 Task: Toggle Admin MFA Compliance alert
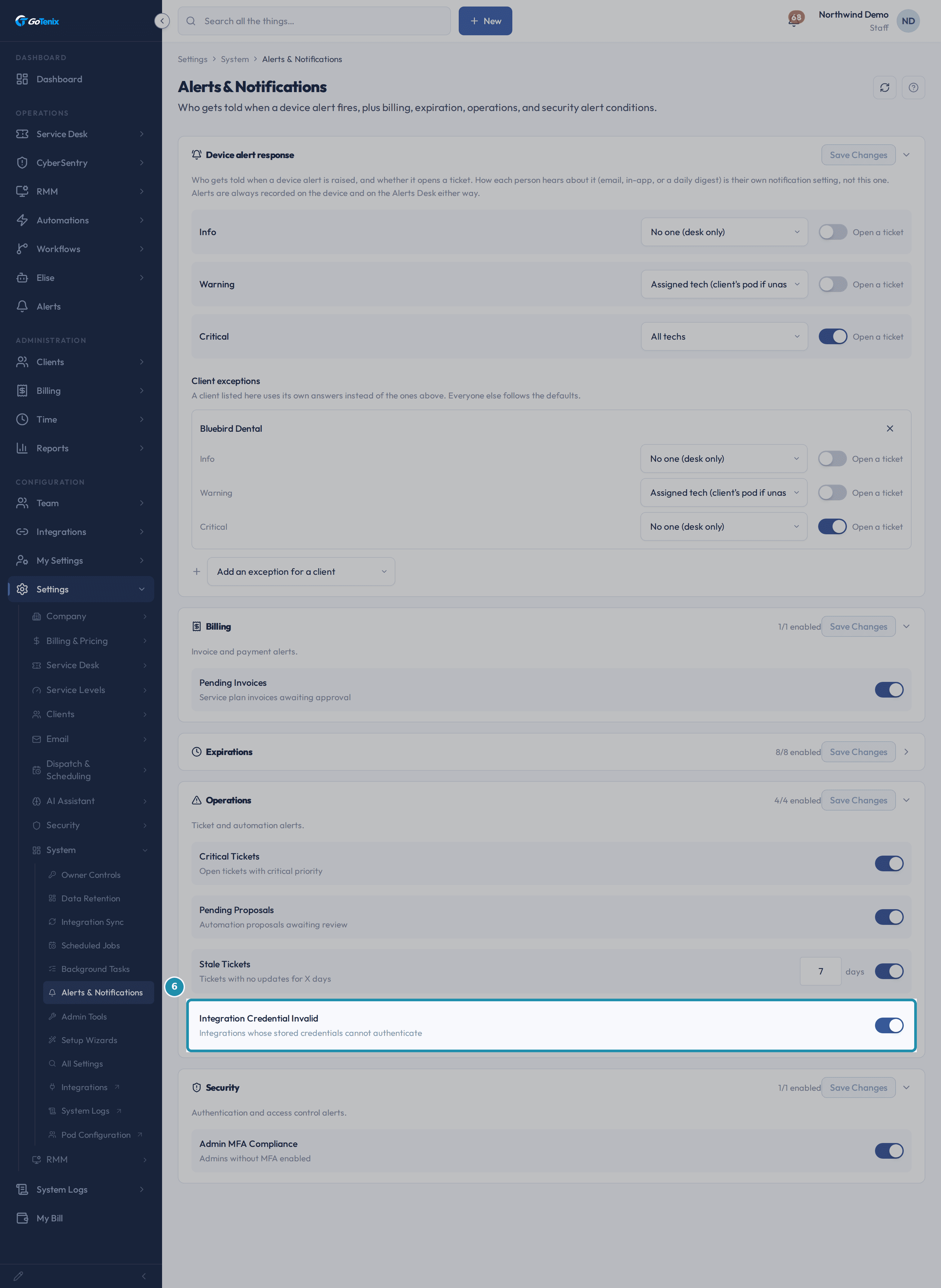pyautogui.click(x=889, y=1151)
